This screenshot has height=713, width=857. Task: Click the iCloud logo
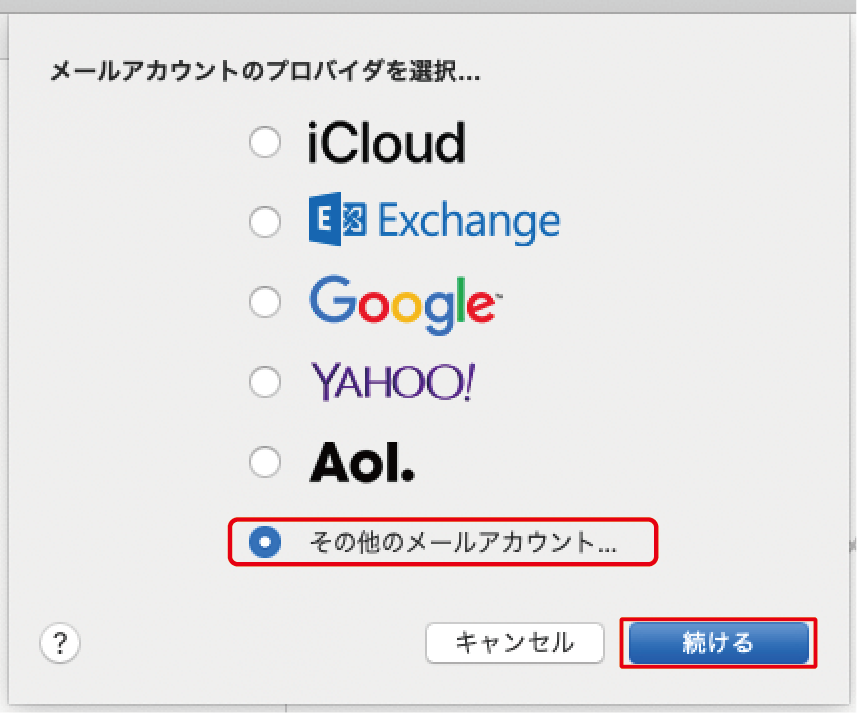[386, 142]
